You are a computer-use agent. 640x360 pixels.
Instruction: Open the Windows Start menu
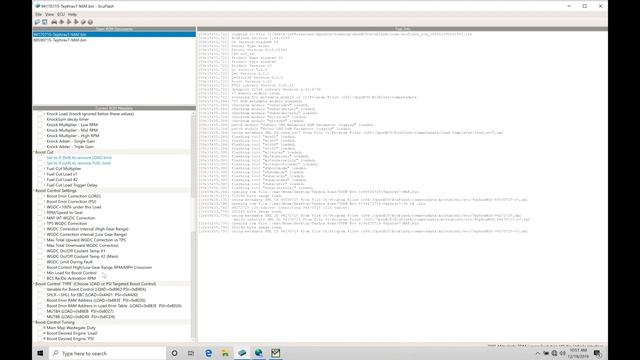click(x=40, y=353)
